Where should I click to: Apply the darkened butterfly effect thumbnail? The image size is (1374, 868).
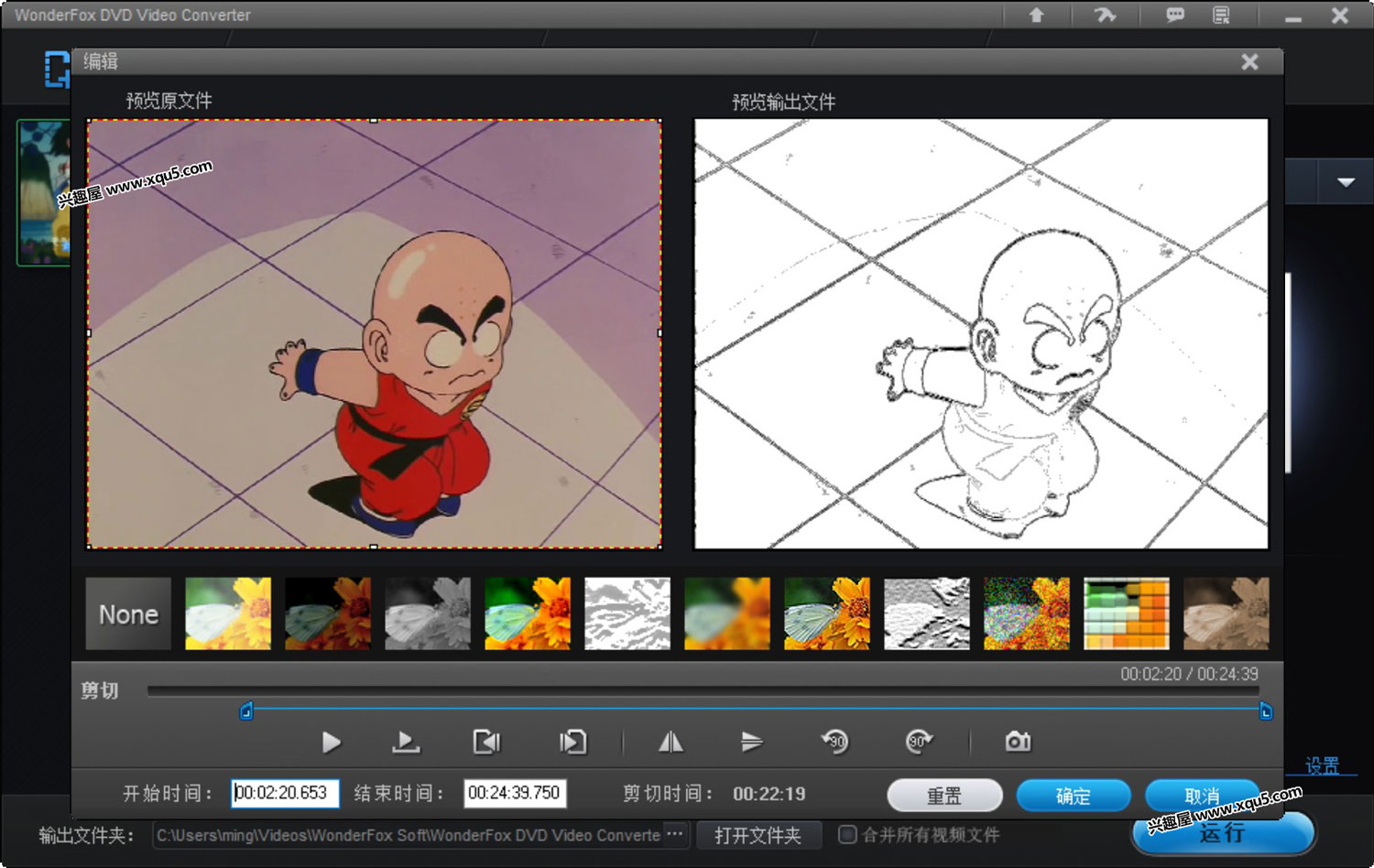click(x=328, y=613)
